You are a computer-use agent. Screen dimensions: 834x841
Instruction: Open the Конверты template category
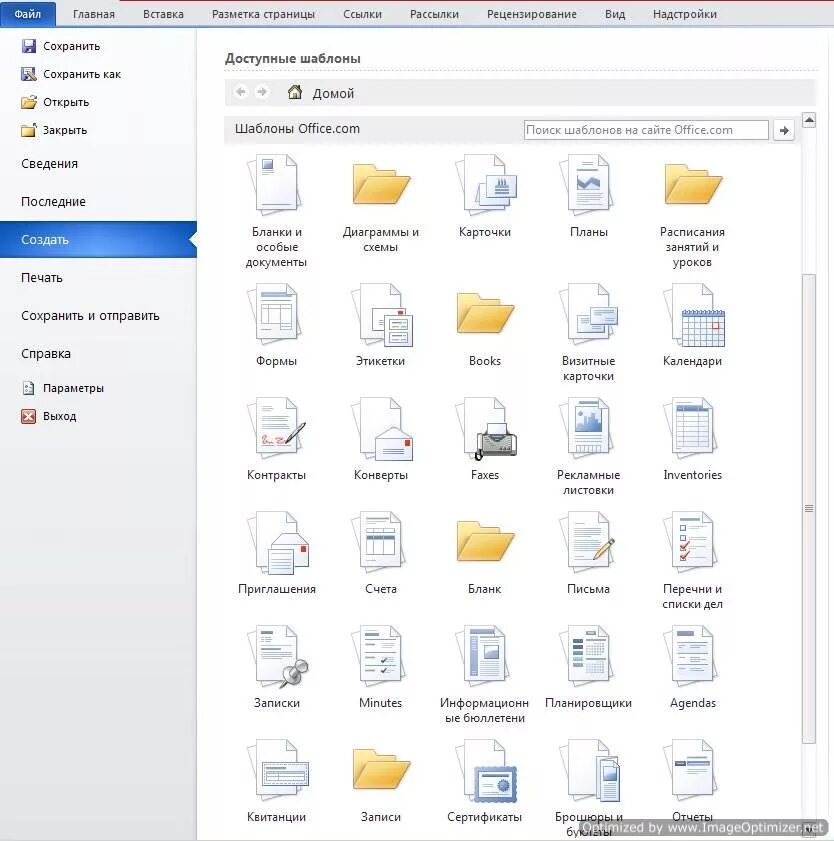coord(380,439)
